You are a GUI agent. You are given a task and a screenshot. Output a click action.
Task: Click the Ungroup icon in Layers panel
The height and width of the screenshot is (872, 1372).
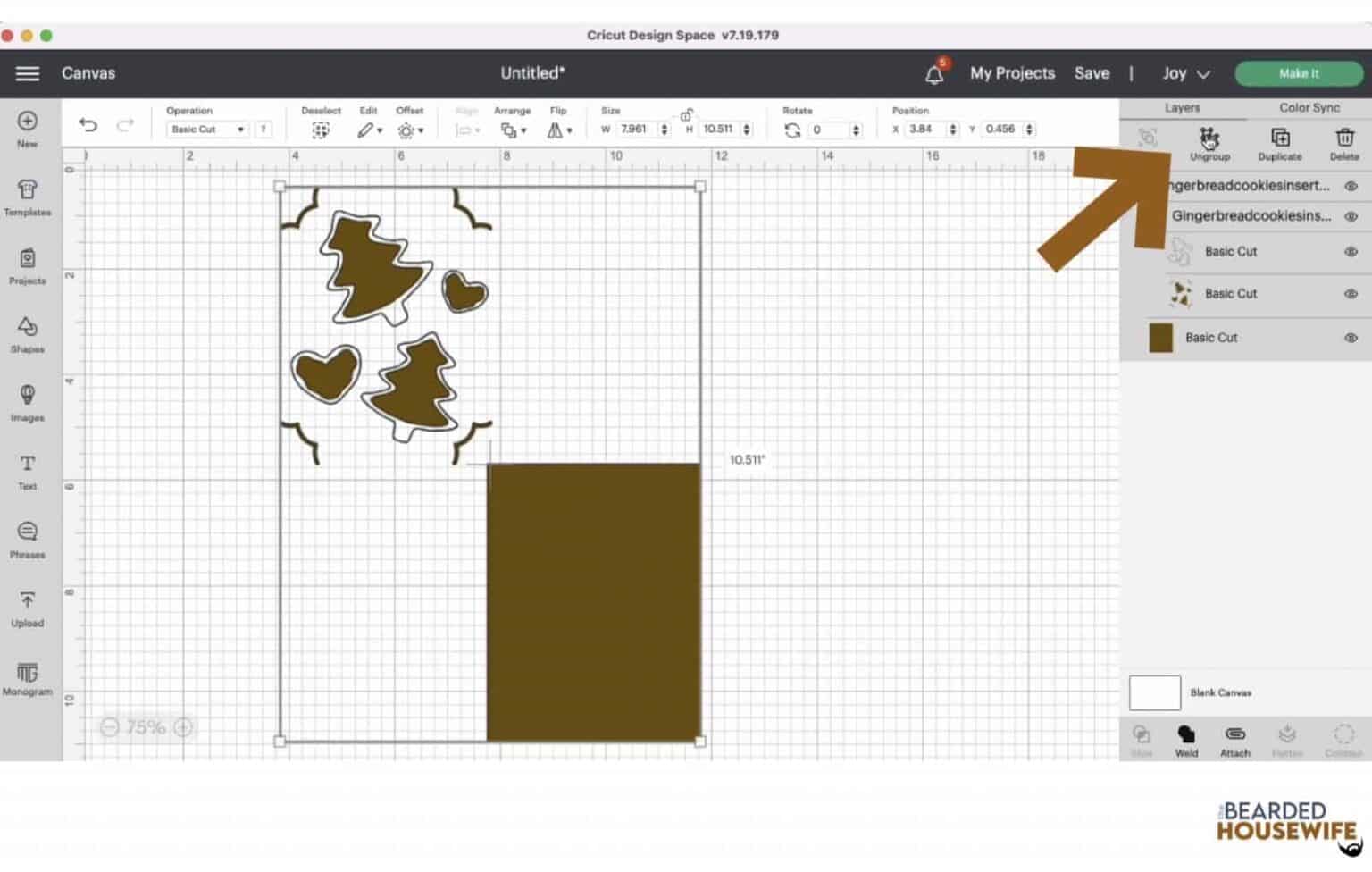pyautogui.click(x=1209, y=142)
